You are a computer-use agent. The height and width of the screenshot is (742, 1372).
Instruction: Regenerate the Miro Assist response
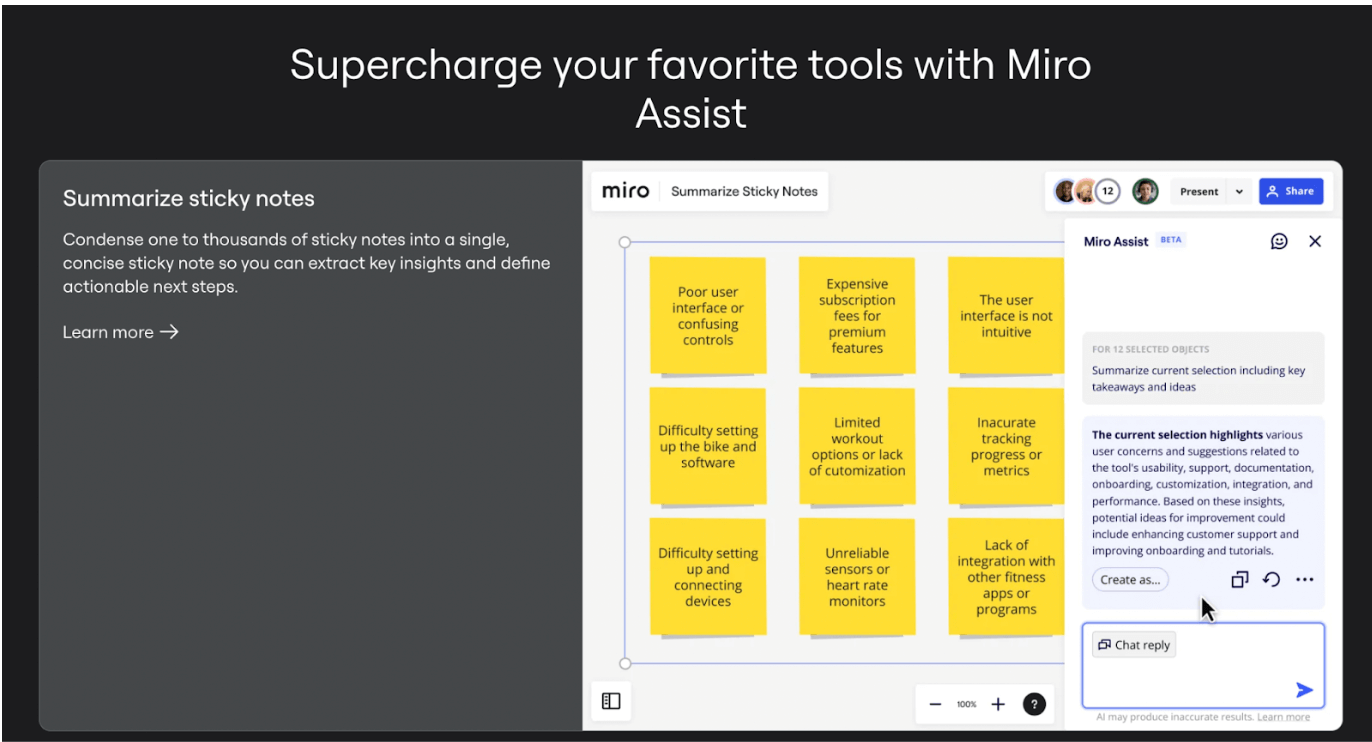pyautogui.click(x=1271, y=579)
